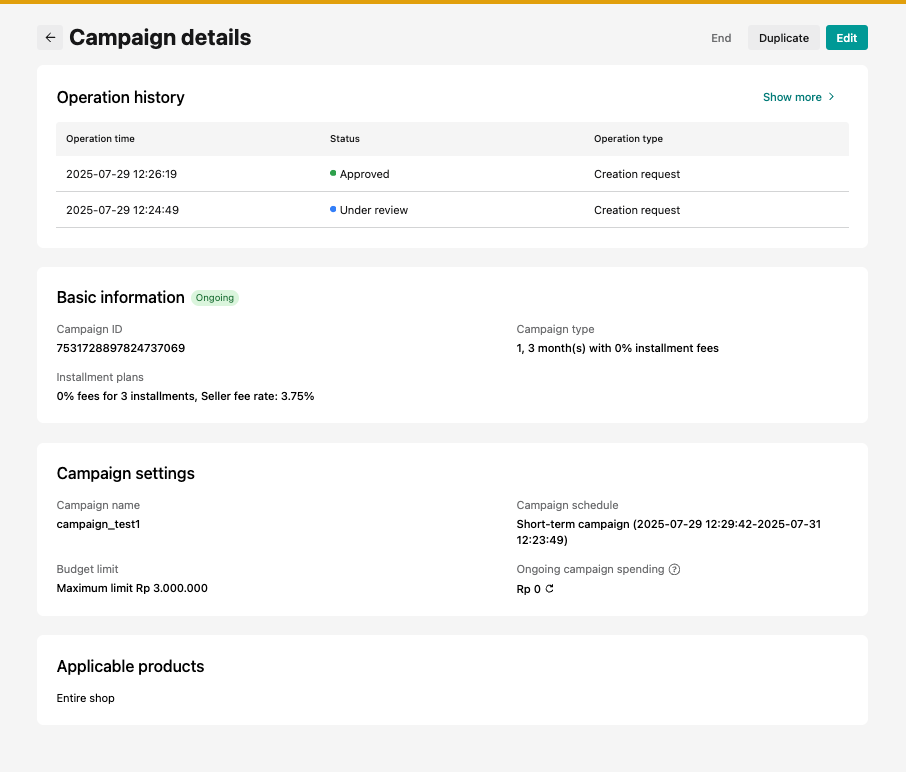
Task: End the campaign
Action: (721, 38)
